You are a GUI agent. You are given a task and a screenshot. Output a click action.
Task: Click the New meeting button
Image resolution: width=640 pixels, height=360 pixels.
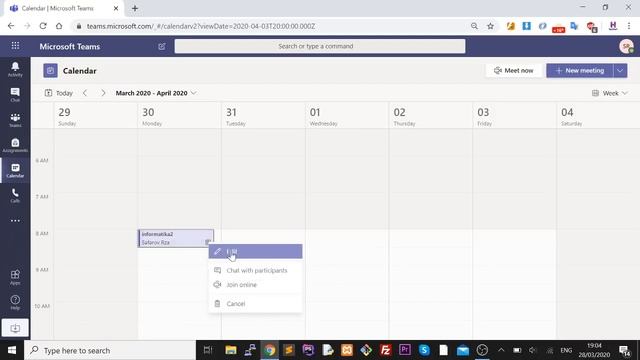580,71
